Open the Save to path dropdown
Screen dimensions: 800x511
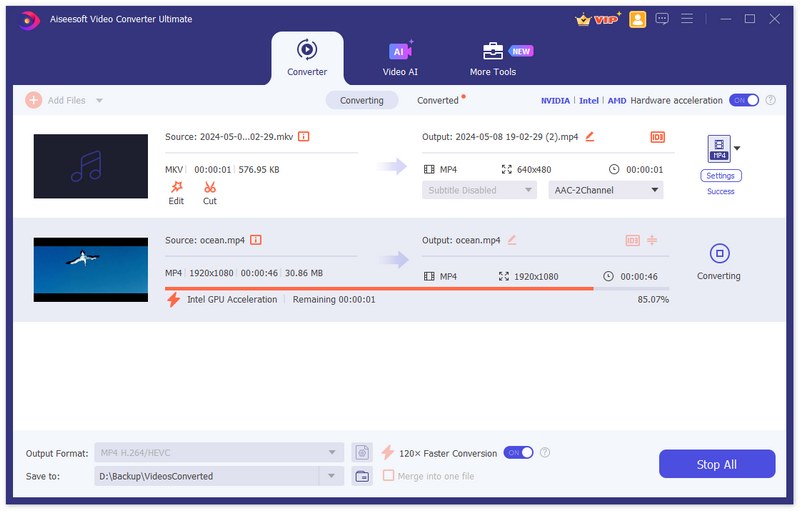coord(332,476)
